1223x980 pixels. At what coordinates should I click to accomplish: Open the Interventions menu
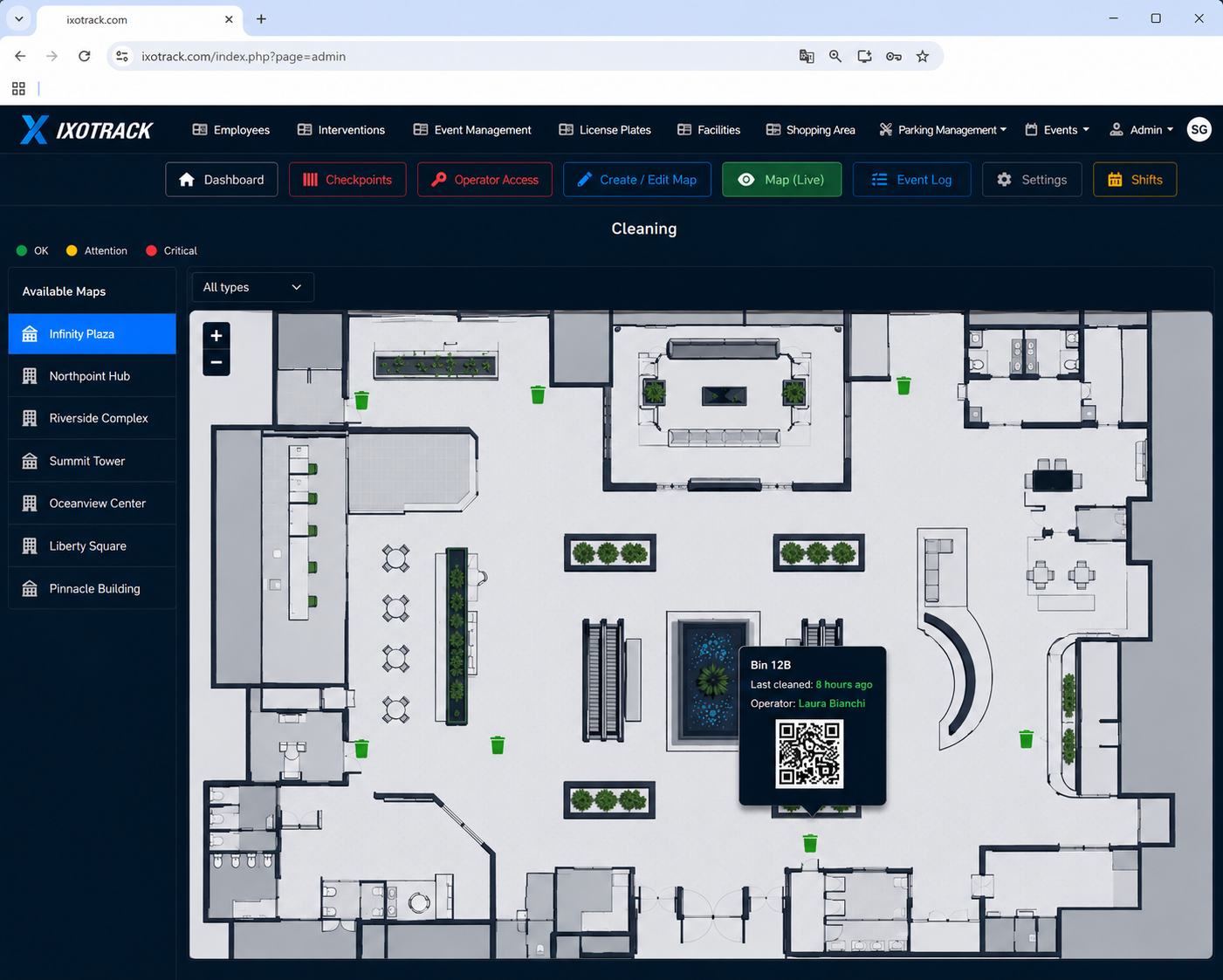(x=341, y=130)
